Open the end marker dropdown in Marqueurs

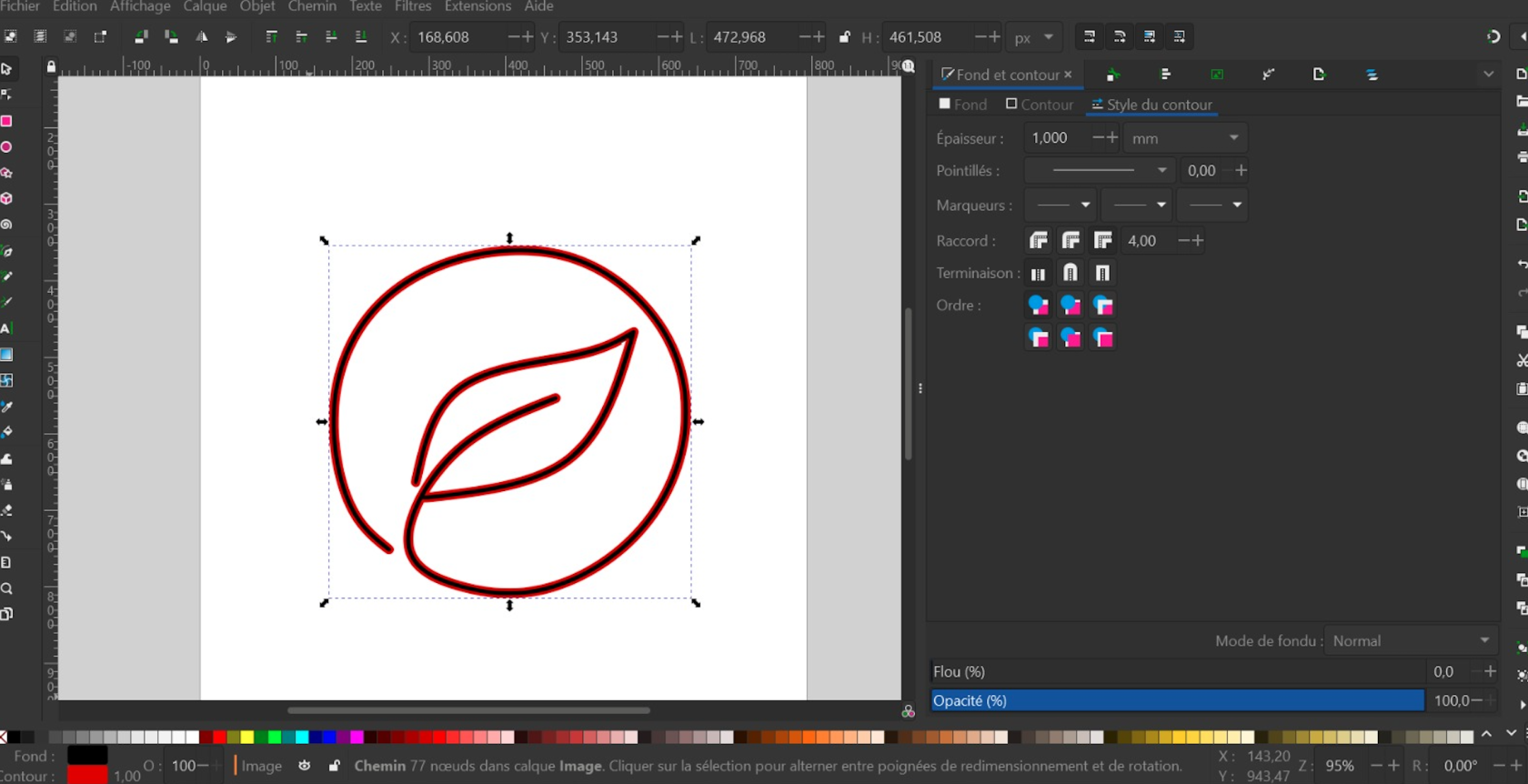(1212, 205)
